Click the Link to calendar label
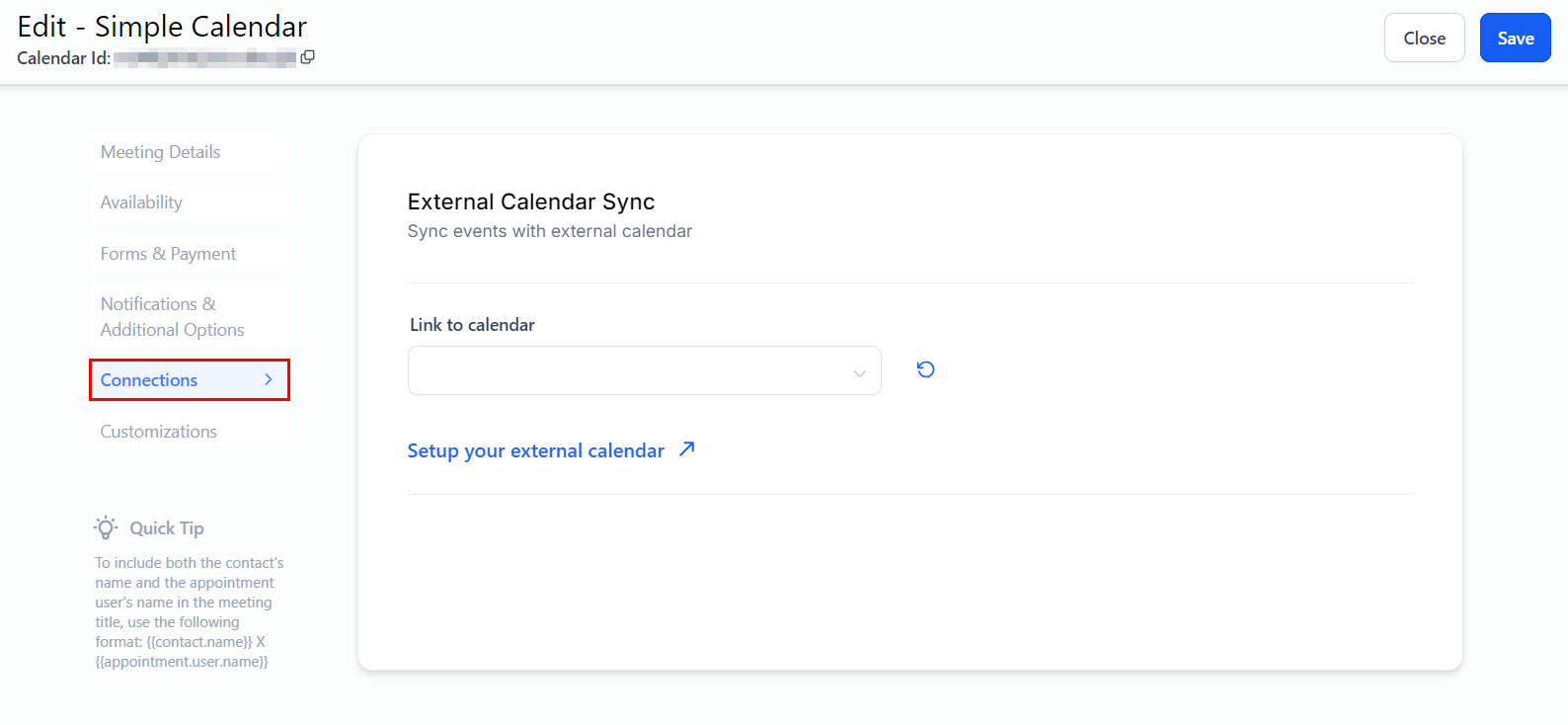 click(472, 325)
